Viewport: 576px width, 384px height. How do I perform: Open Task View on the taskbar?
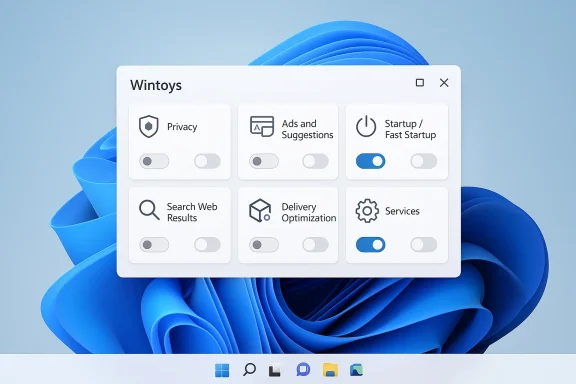(x=276, y=370)
